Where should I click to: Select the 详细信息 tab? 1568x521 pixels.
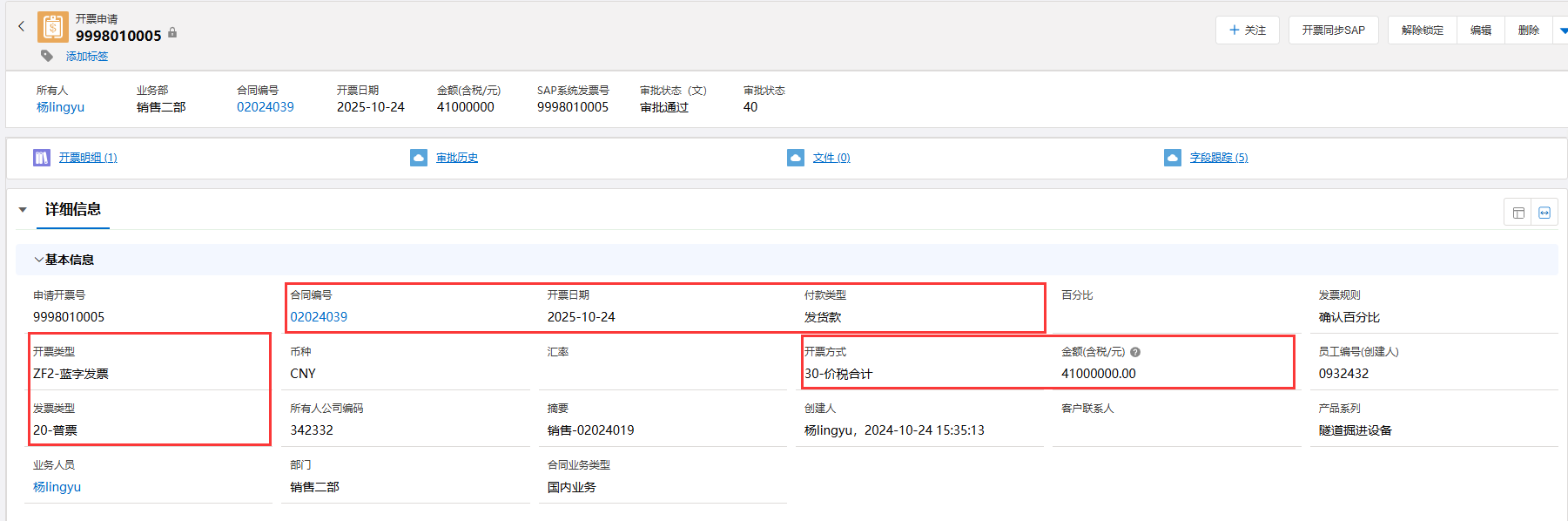(x=73, y=210)
